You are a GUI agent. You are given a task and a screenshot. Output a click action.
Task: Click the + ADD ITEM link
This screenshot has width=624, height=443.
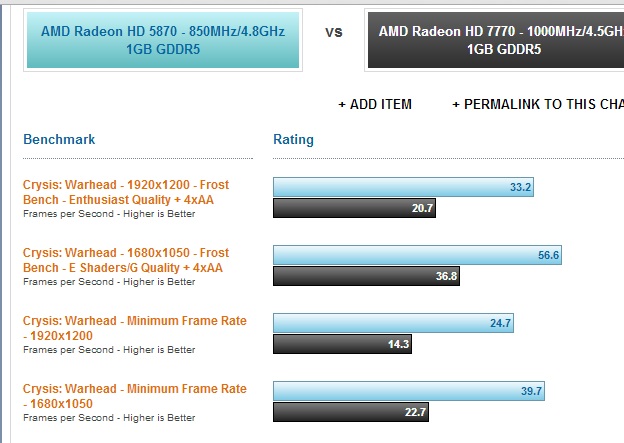375,104
